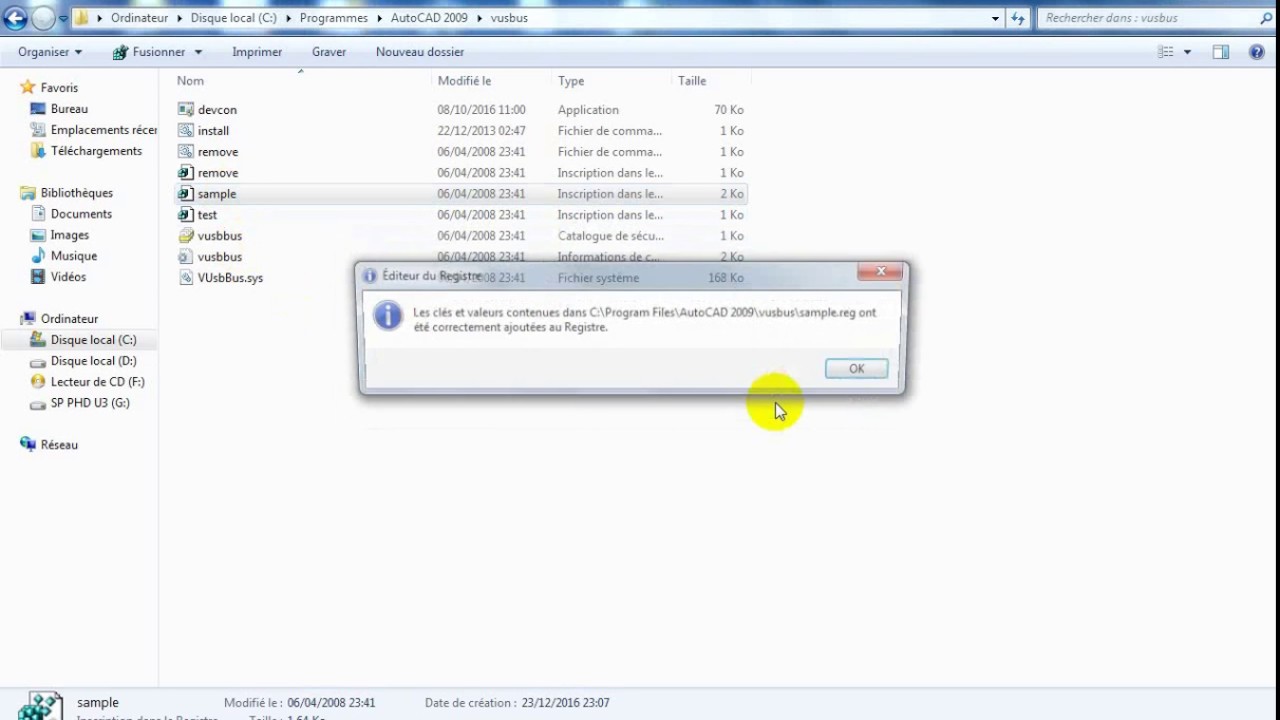Select the test registry file icon

(186, 215)
